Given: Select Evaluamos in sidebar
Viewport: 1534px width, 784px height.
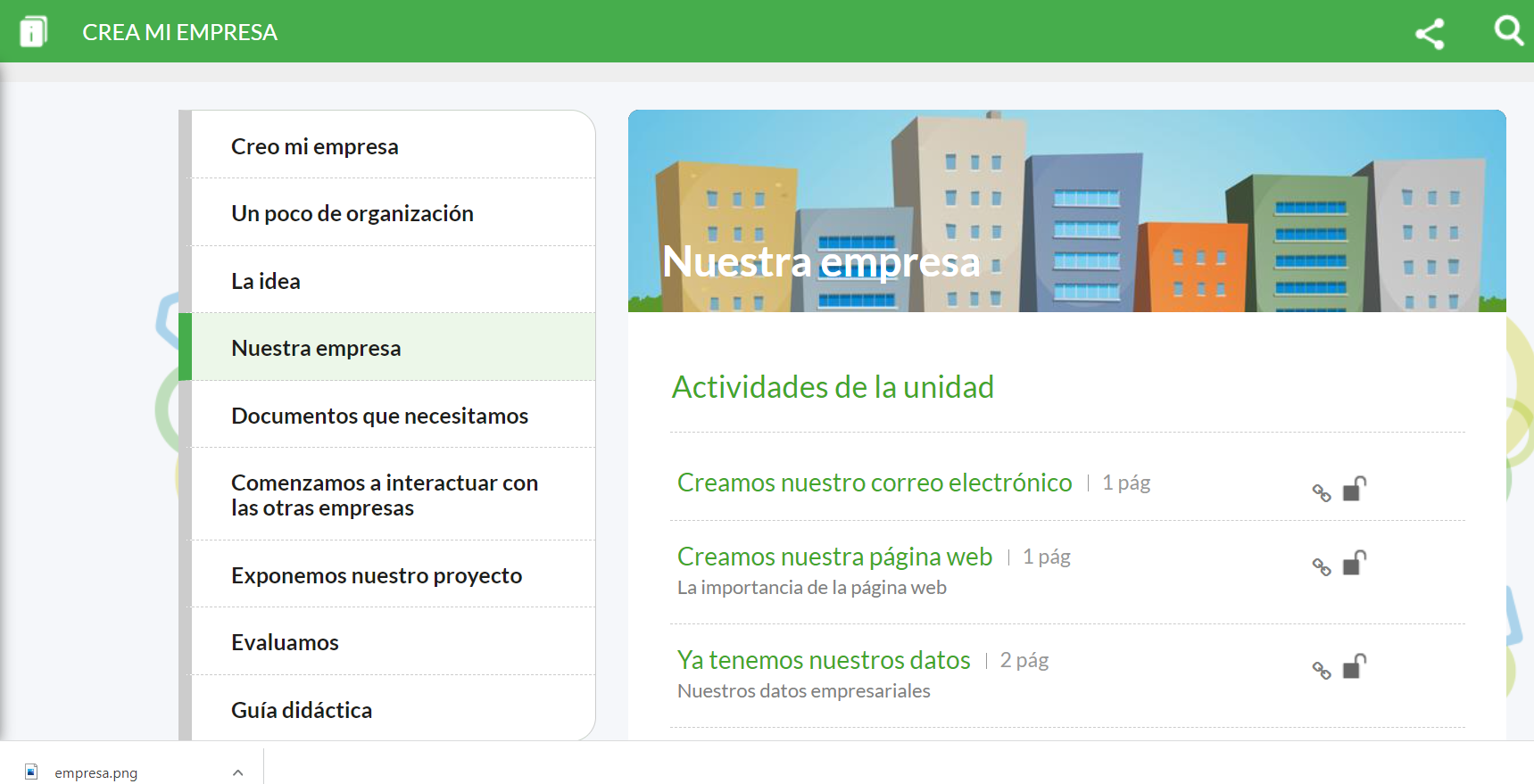Looking at the screenshot, I should coord(393,641).
